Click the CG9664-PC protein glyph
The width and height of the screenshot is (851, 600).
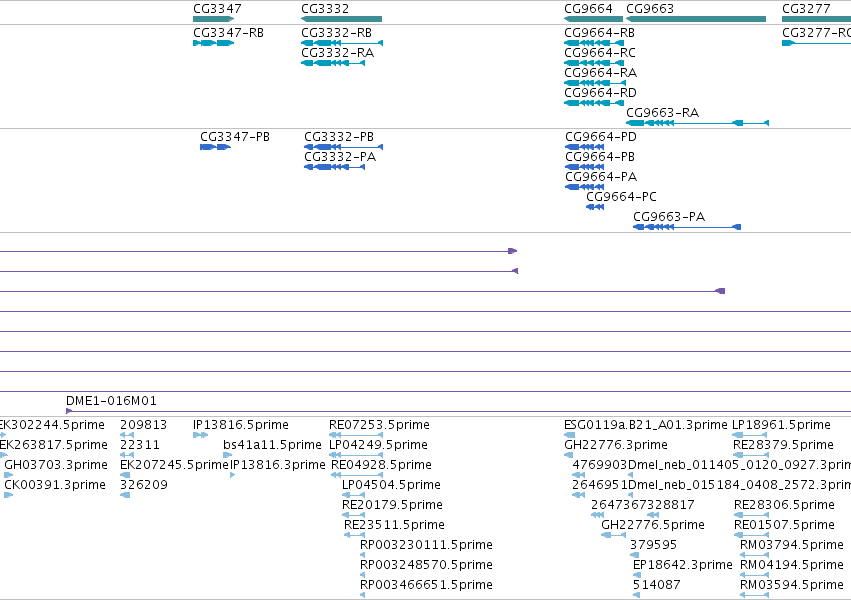tap(595, 207)
